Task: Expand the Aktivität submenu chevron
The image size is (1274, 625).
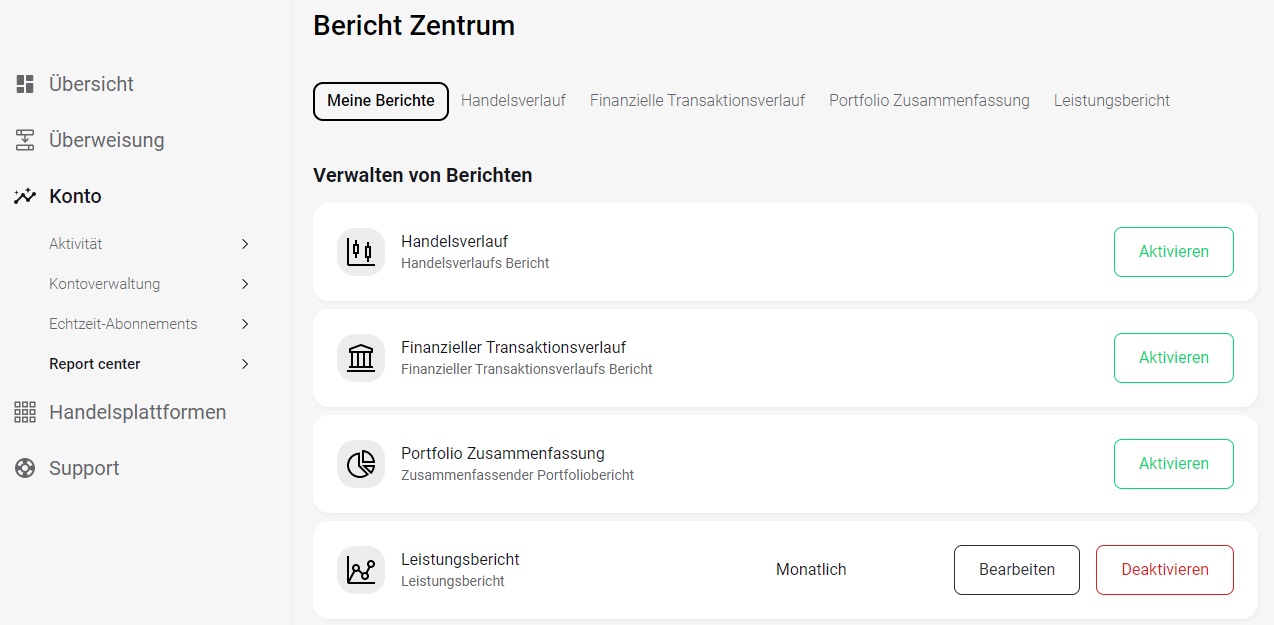Action: coord(245,244)
